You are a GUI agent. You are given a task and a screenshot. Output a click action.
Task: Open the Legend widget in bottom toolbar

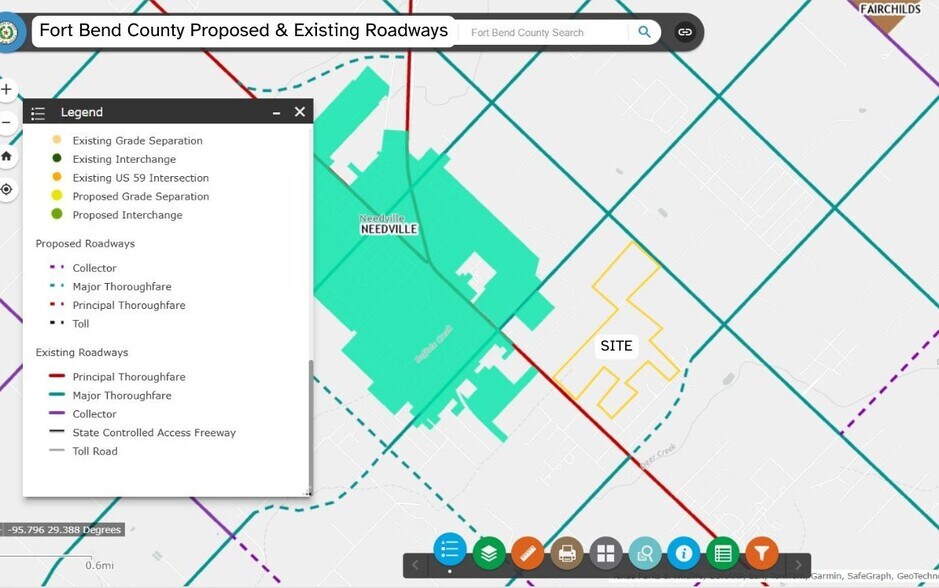pos(450,551)
